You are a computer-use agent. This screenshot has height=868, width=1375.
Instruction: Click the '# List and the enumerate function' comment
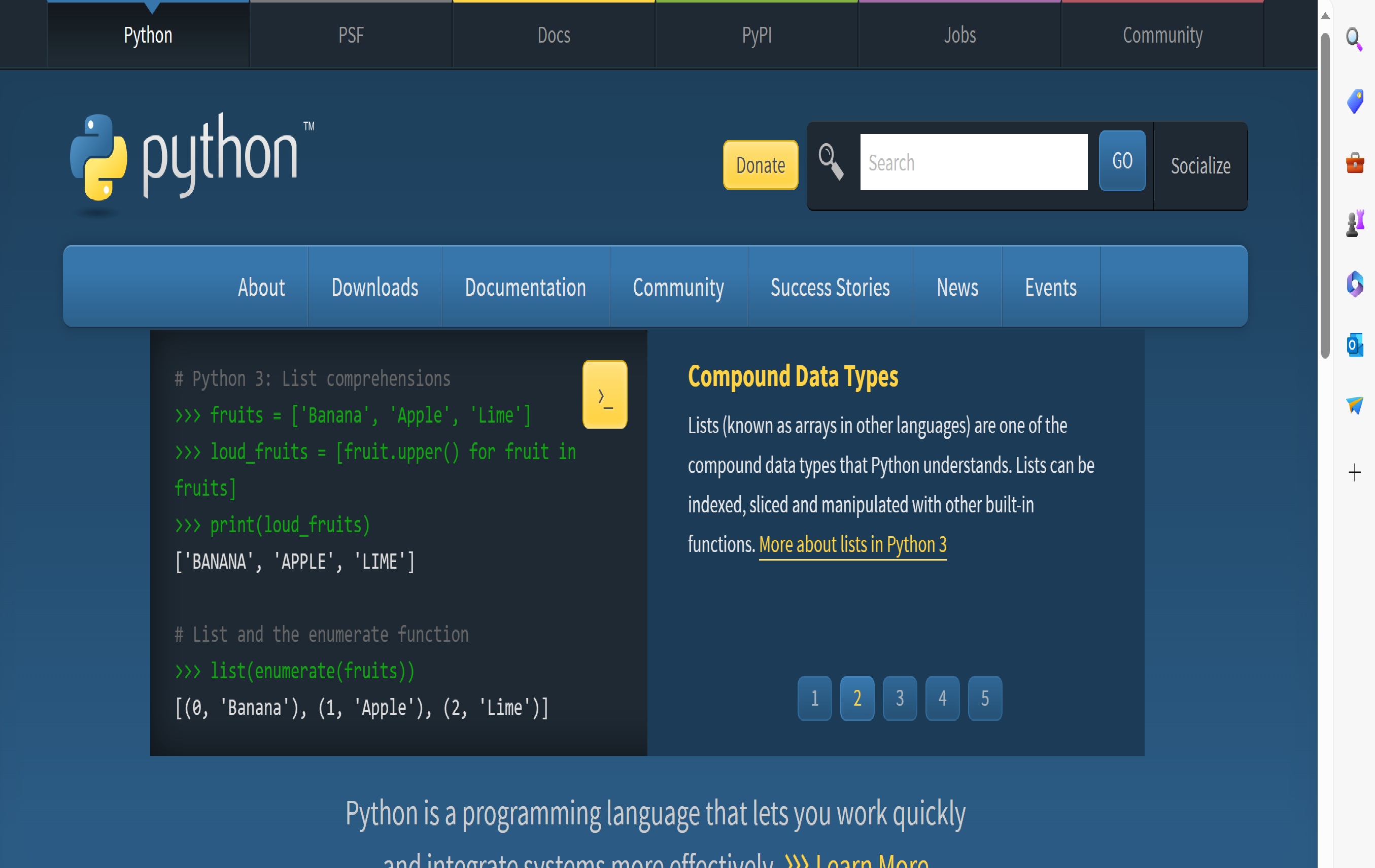pos(322,635)
